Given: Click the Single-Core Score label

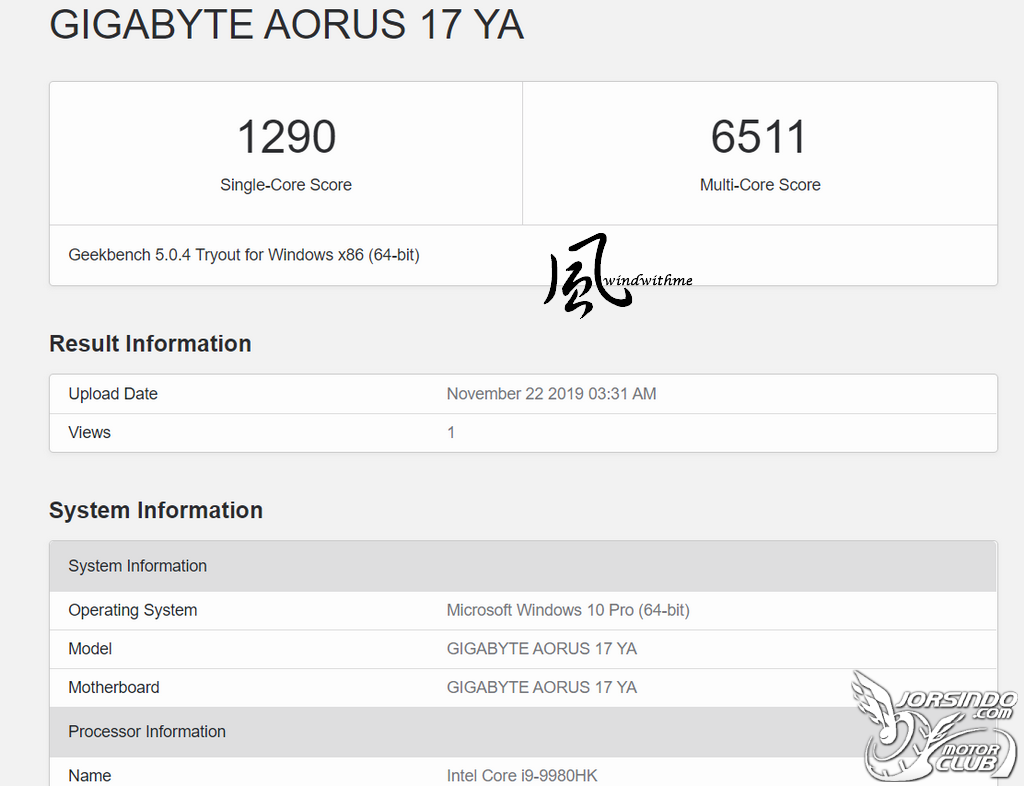Looking at the screenshot, I should [286, 185].
